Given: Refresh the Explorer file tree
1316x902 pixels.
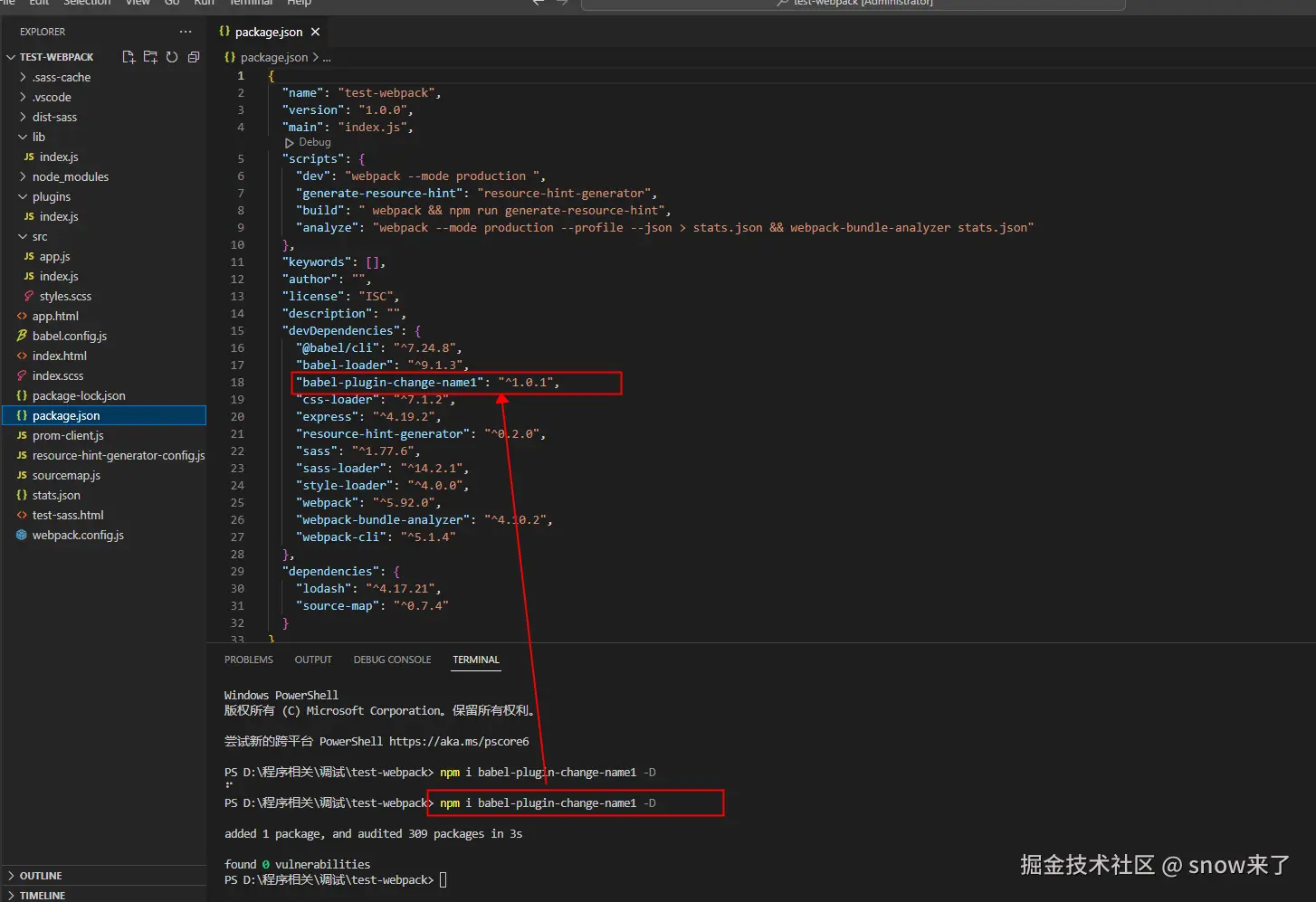Looking at the screenshot, I should (x=172, y=57).
